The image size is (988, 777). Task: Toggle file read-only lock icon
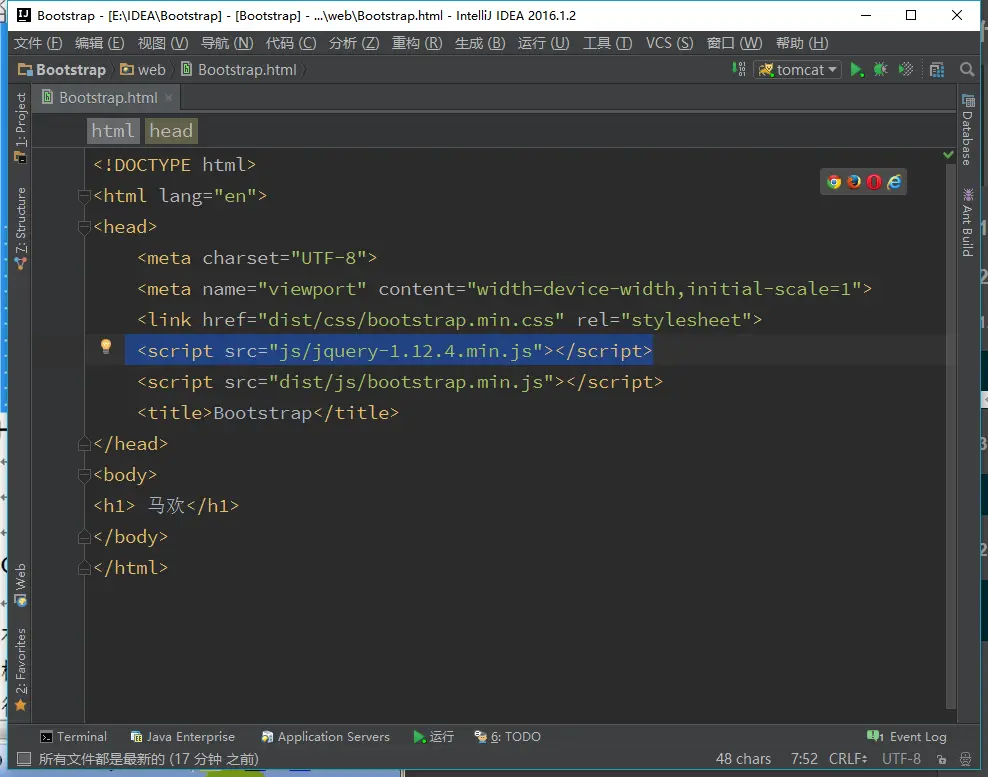941,759
